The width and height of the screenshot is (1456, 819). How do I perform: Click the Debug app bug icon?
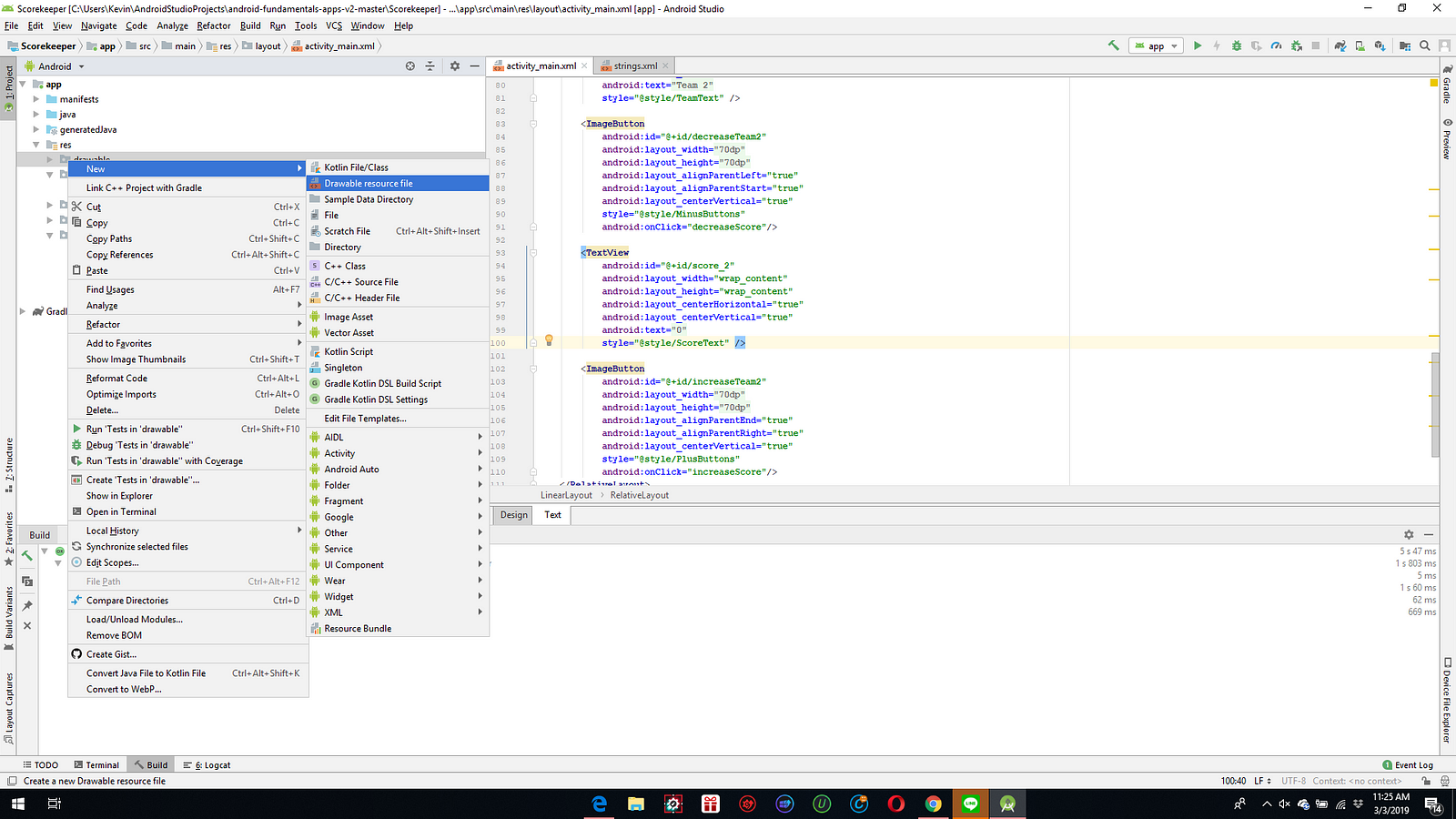1236,45
